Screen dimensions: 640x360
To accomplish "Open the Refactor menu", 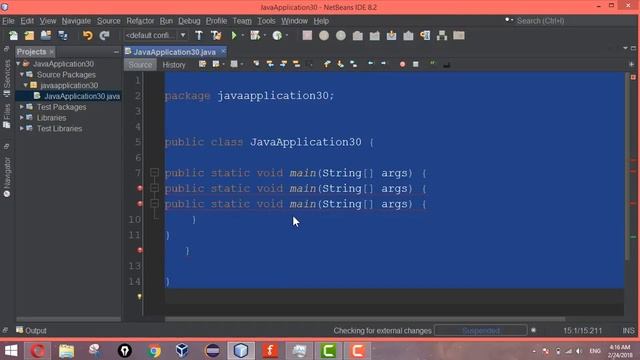I will point(140,21).
